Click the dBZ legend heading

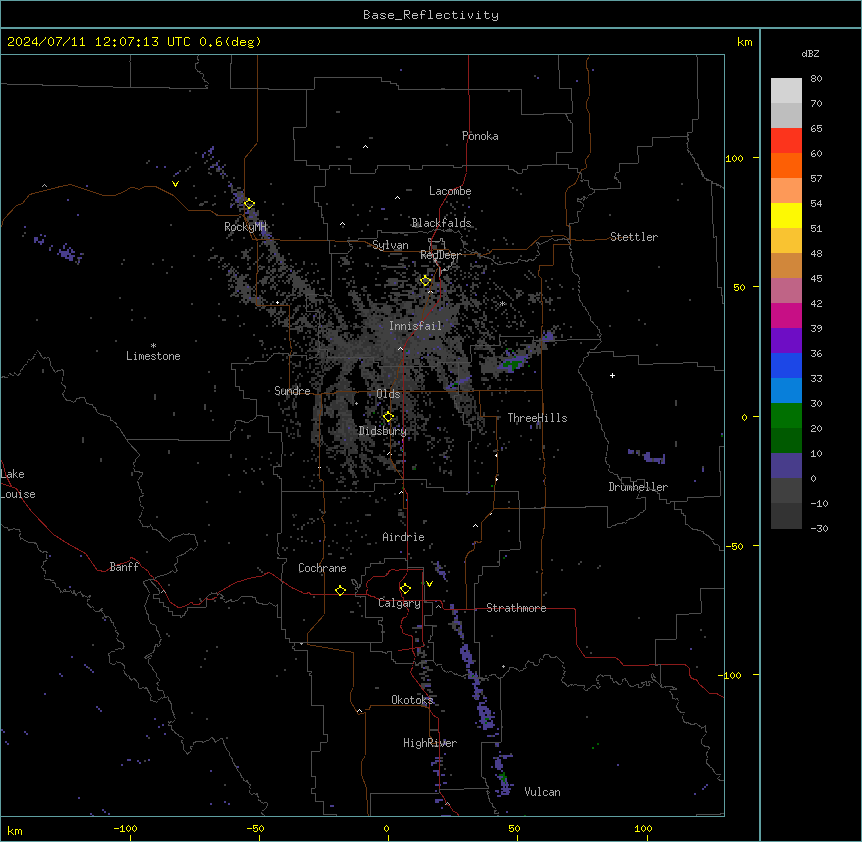pos(810,54)
